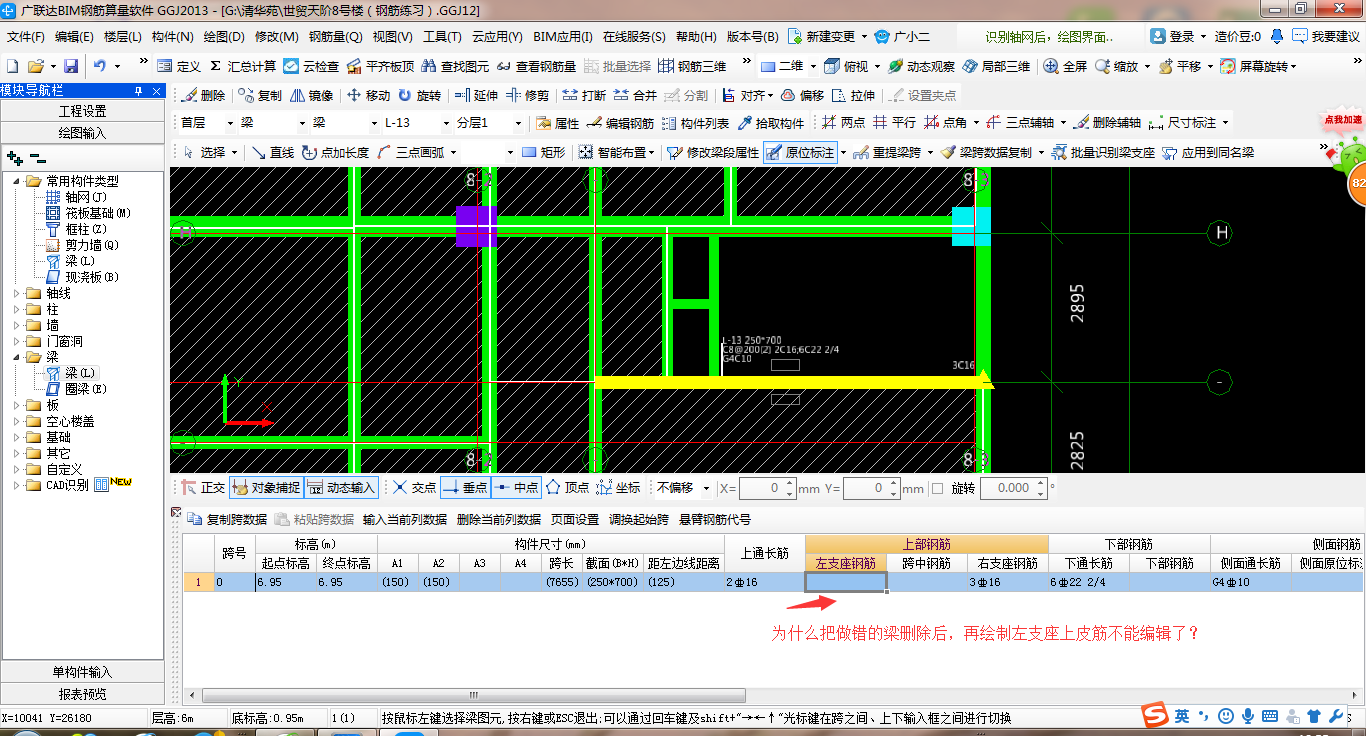Select the 移动 move tool

(x=368, y=96)
